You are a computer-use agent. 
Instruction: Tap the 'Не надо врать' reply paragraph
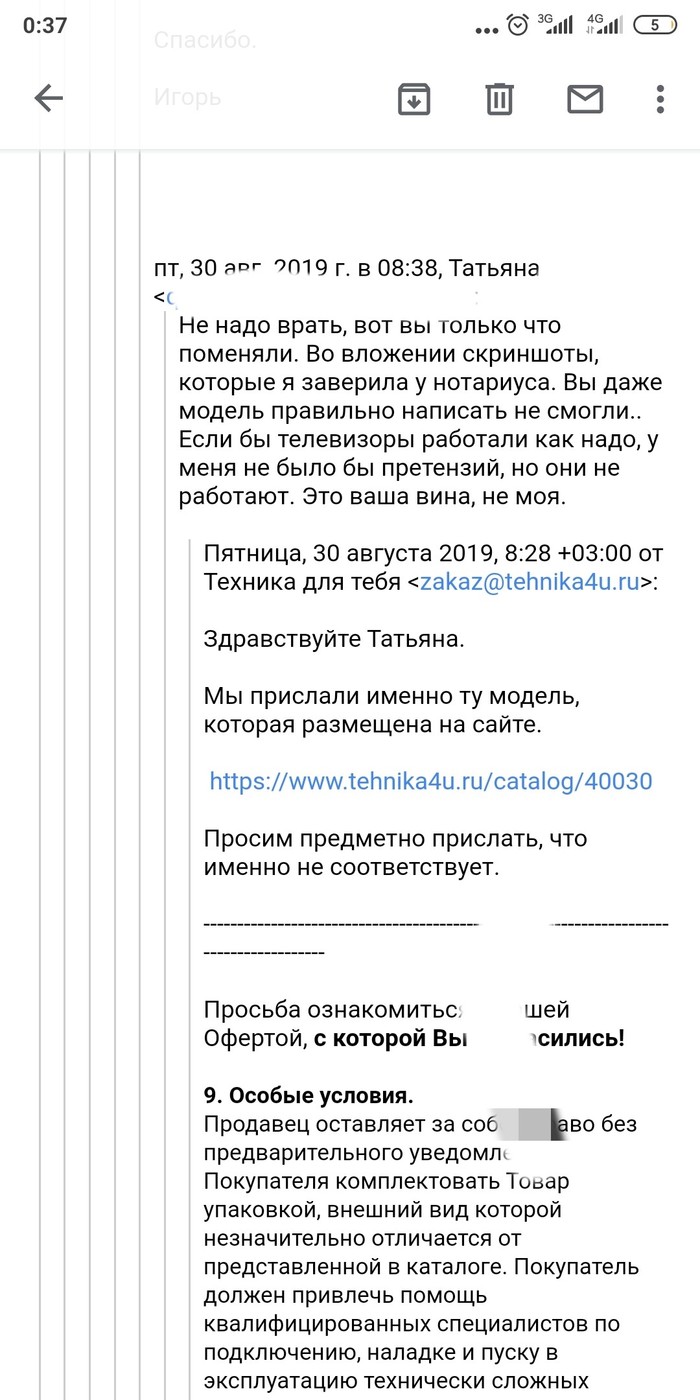coord(420,410)
